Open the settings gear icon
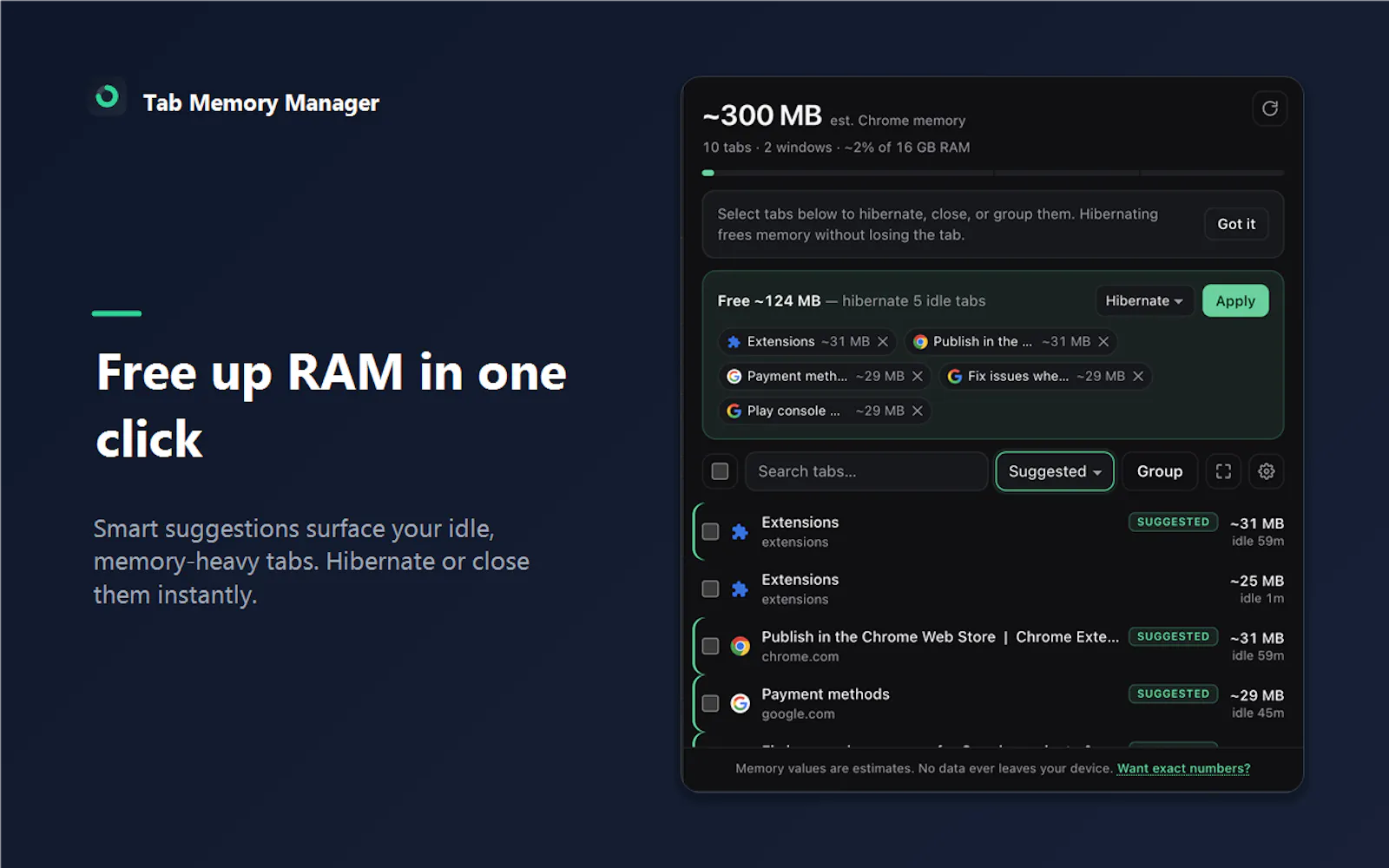Image resolution: width=1389 pixels, height=868 pixels. point(1267,471)
